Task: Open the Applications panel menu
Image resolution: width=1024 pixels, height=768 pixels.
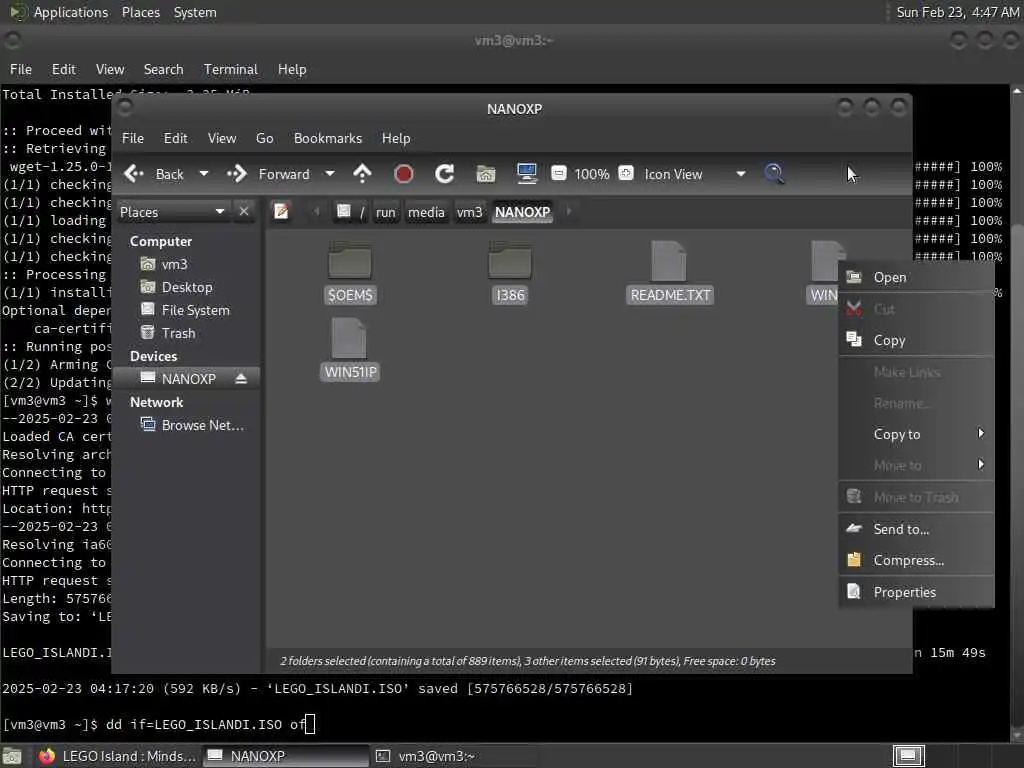Action: [71, 12]
